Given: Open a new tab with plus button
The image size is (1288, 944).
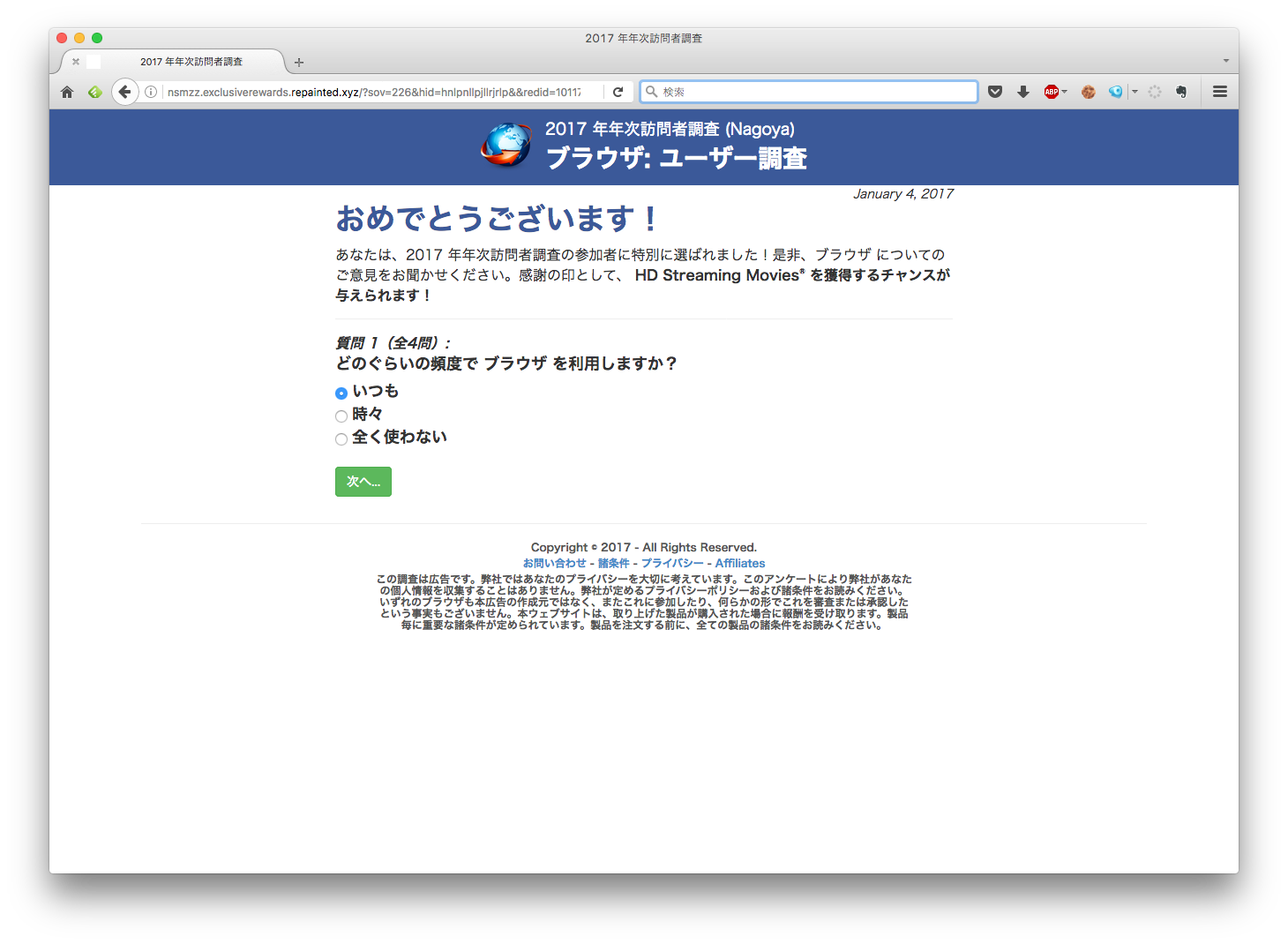Looking at the screenshot, I should tap(299, 62).
